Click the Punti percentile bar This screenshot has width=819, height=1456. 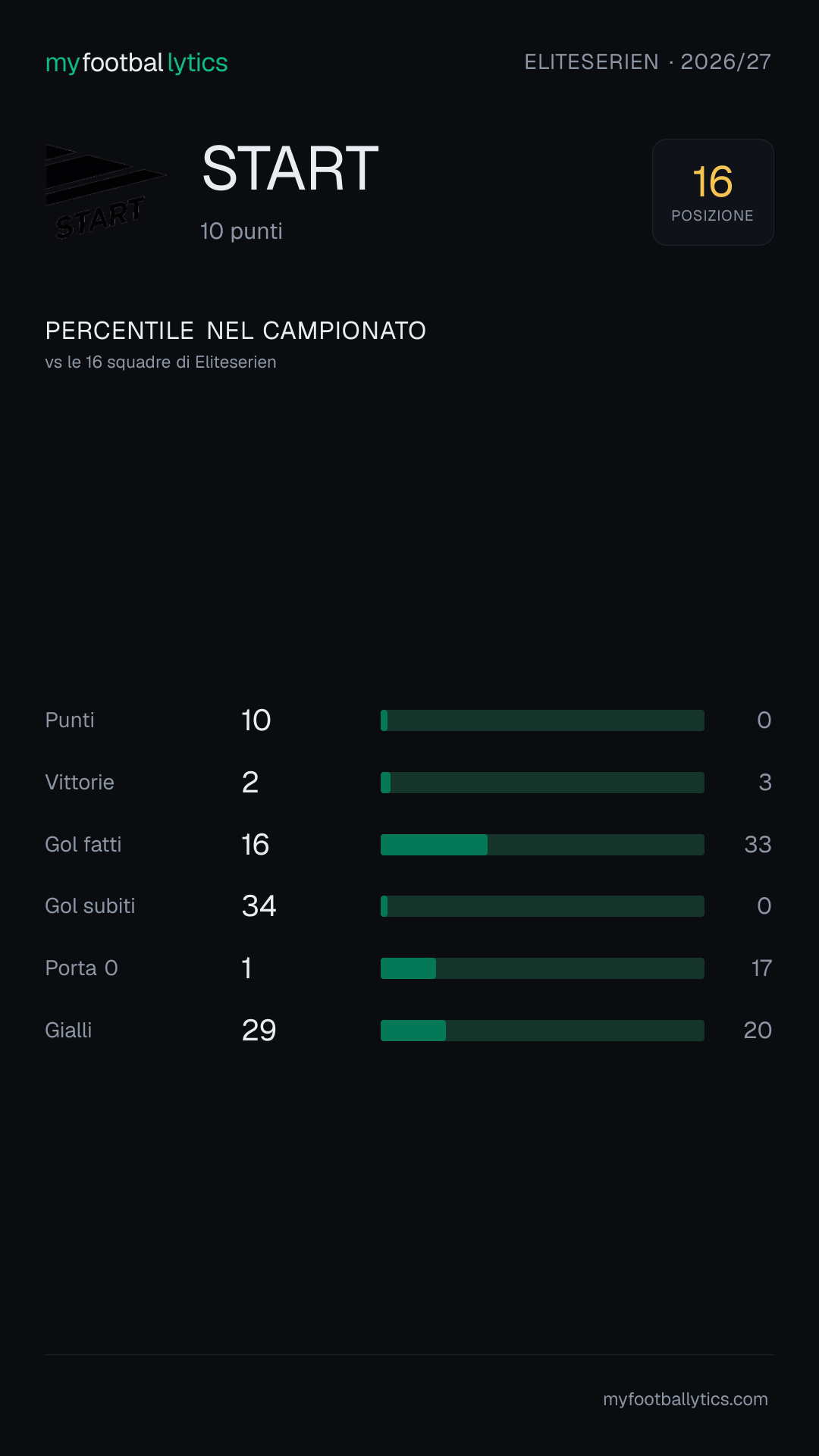(542, 720)
